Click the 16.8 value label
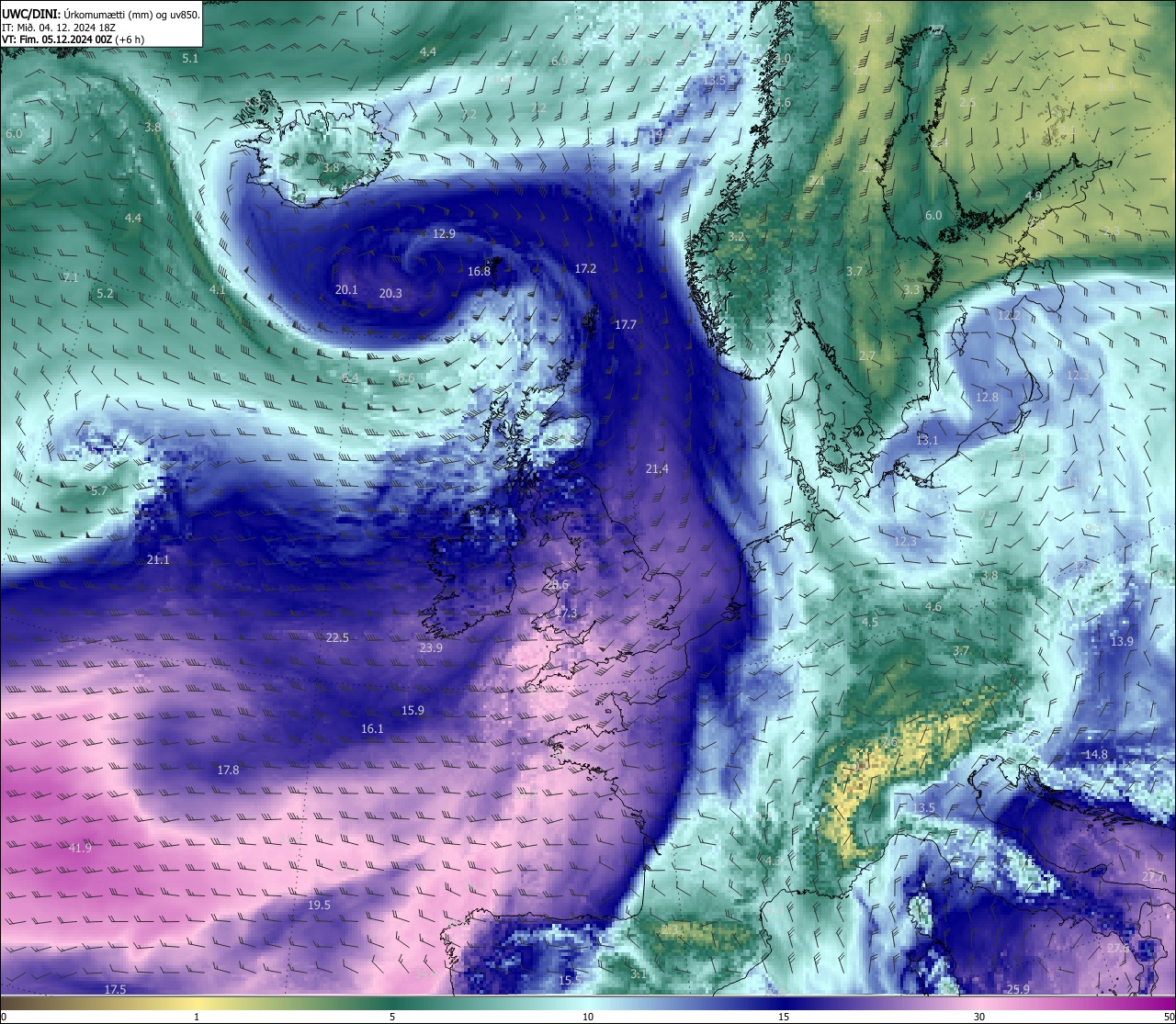This screenshot has height=1024, width=1176. 479,272
